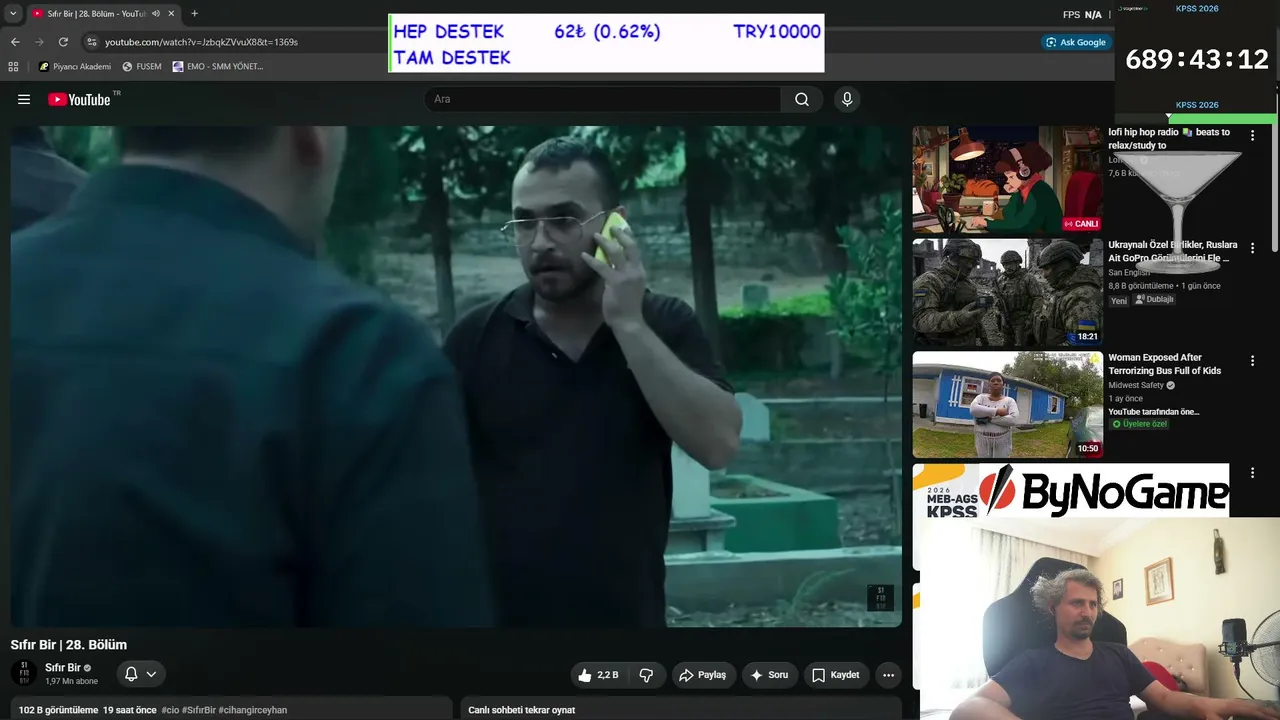Click the Ukraynalı Özel Birlikler video title
1280x720 pixels.
[x=1172, y=251]
